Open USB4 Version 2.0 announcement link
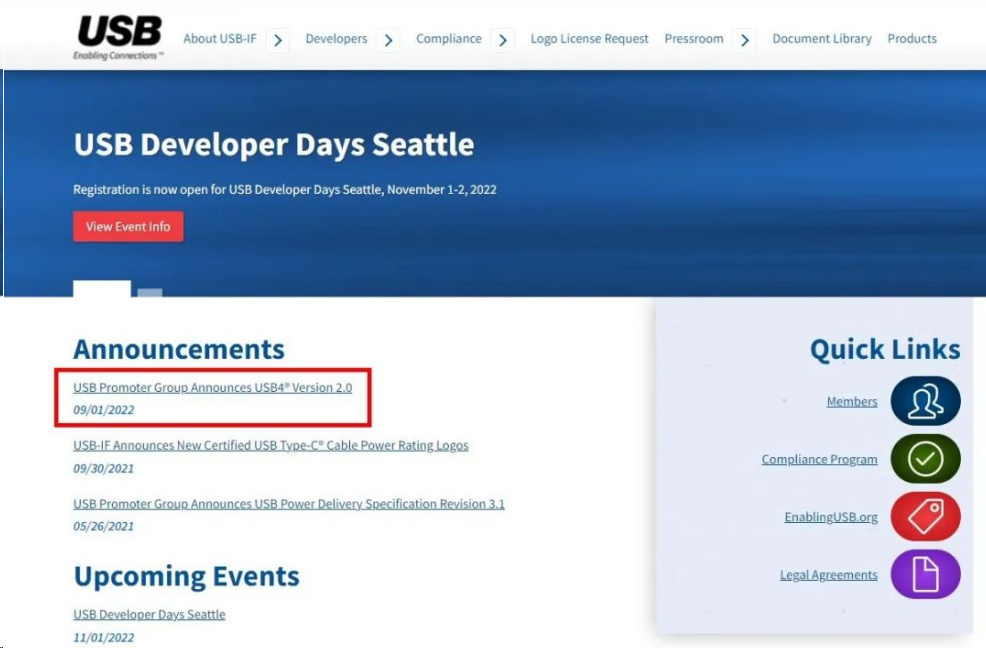This screenshot has height=648, width=986. [x=213, y=388]
